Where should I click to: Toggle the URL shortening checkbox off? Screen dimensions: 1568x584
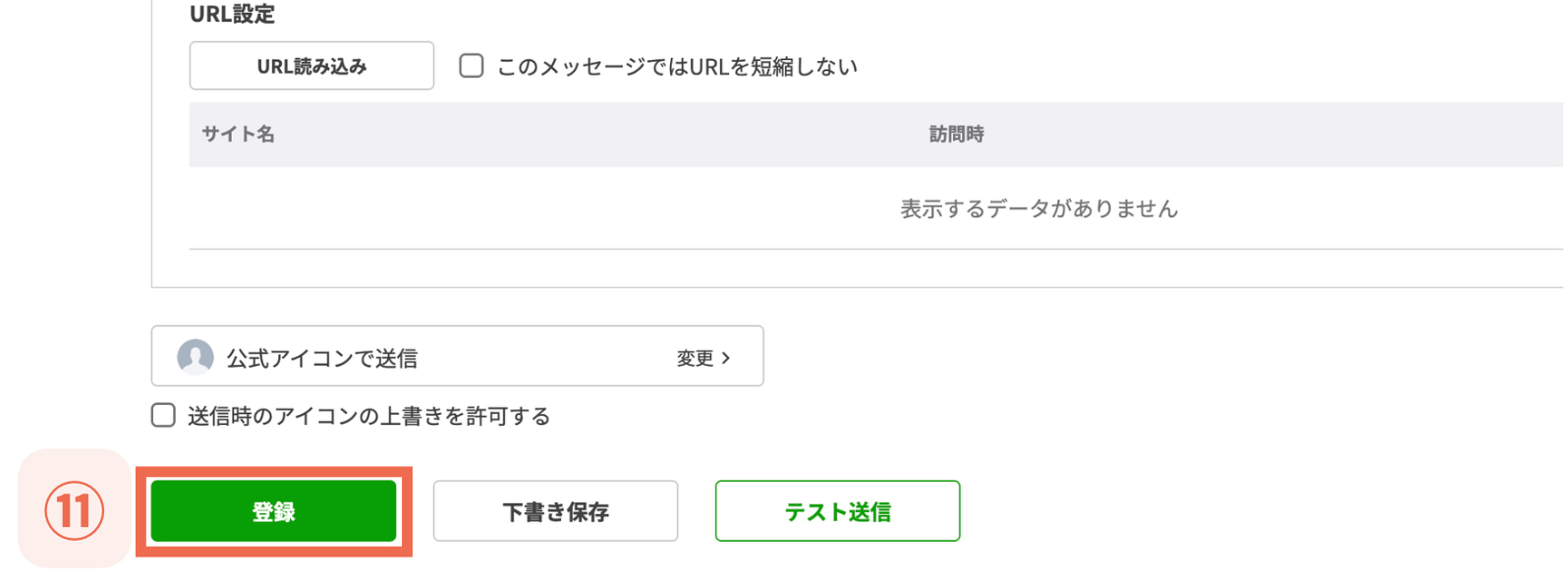pyautogui.click(x=472, y=65)
